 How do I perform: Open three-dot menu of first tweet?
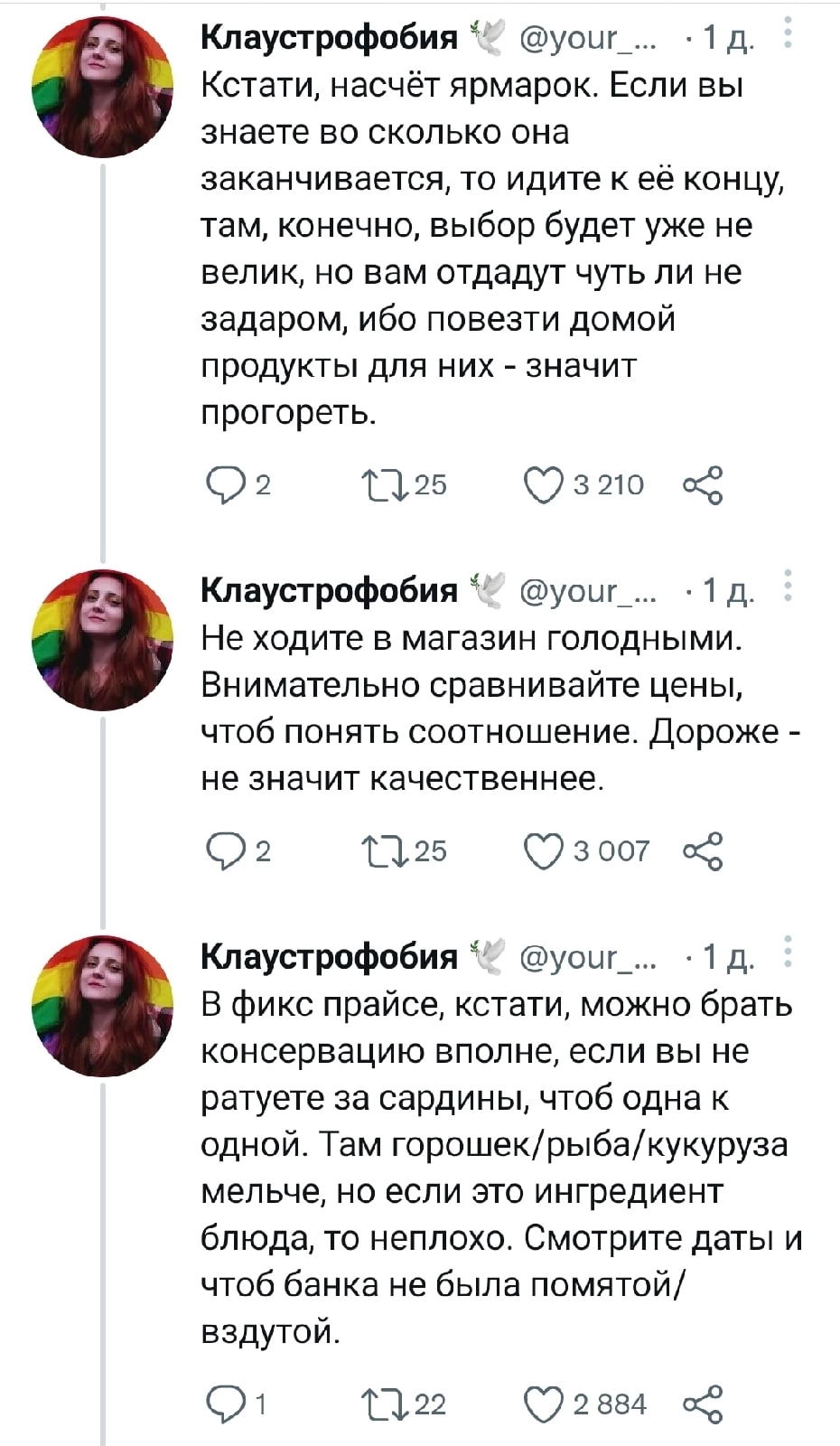[x=788, y=36]
